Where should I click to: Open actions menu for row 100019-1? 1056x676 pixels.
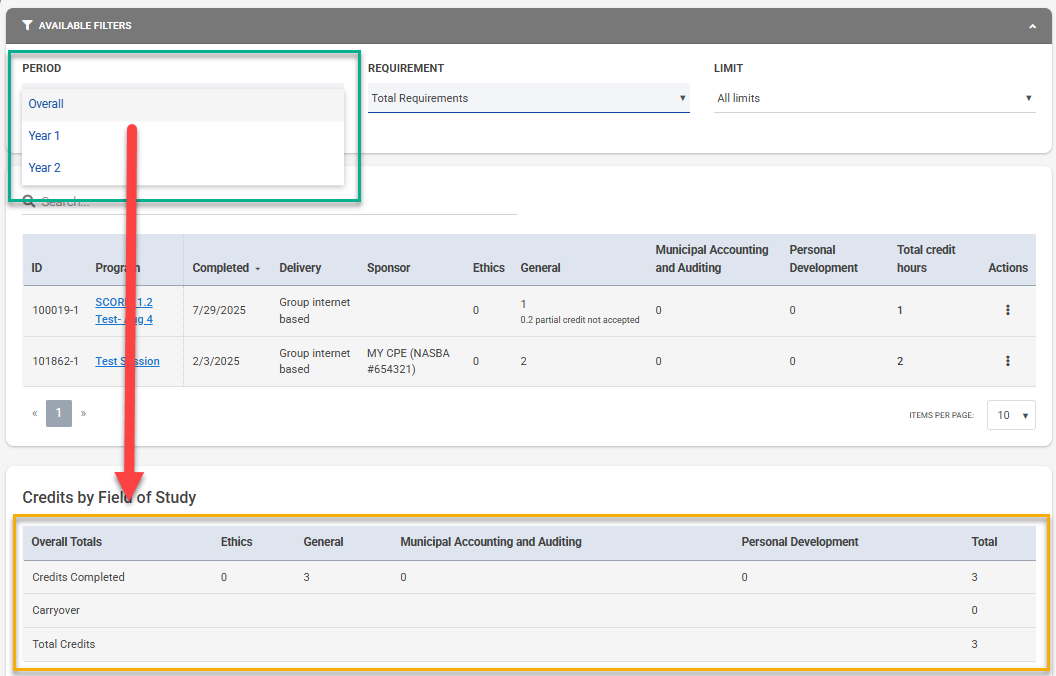(x=1007, y=310)
